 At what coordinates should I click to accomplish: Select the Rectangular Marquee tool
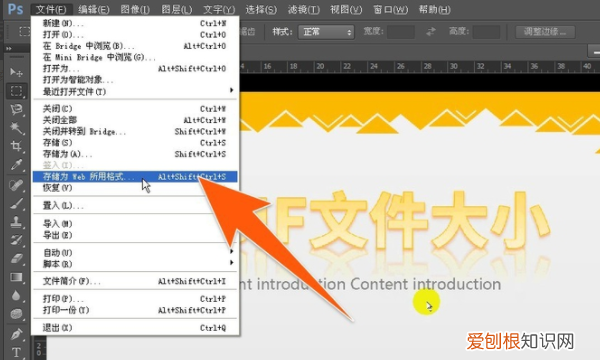click(16, 91)
